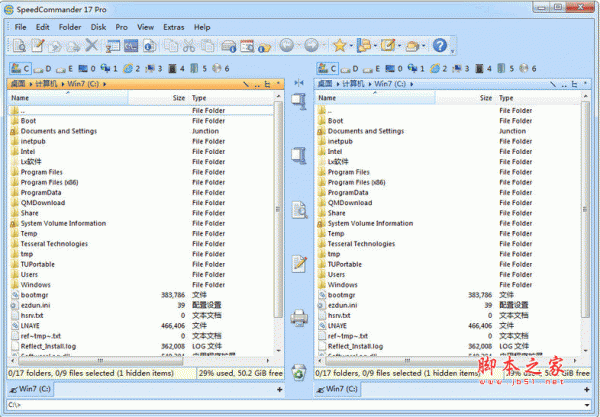Click the panel split arrows icon
600x417 pixels.
click(299, 83)
